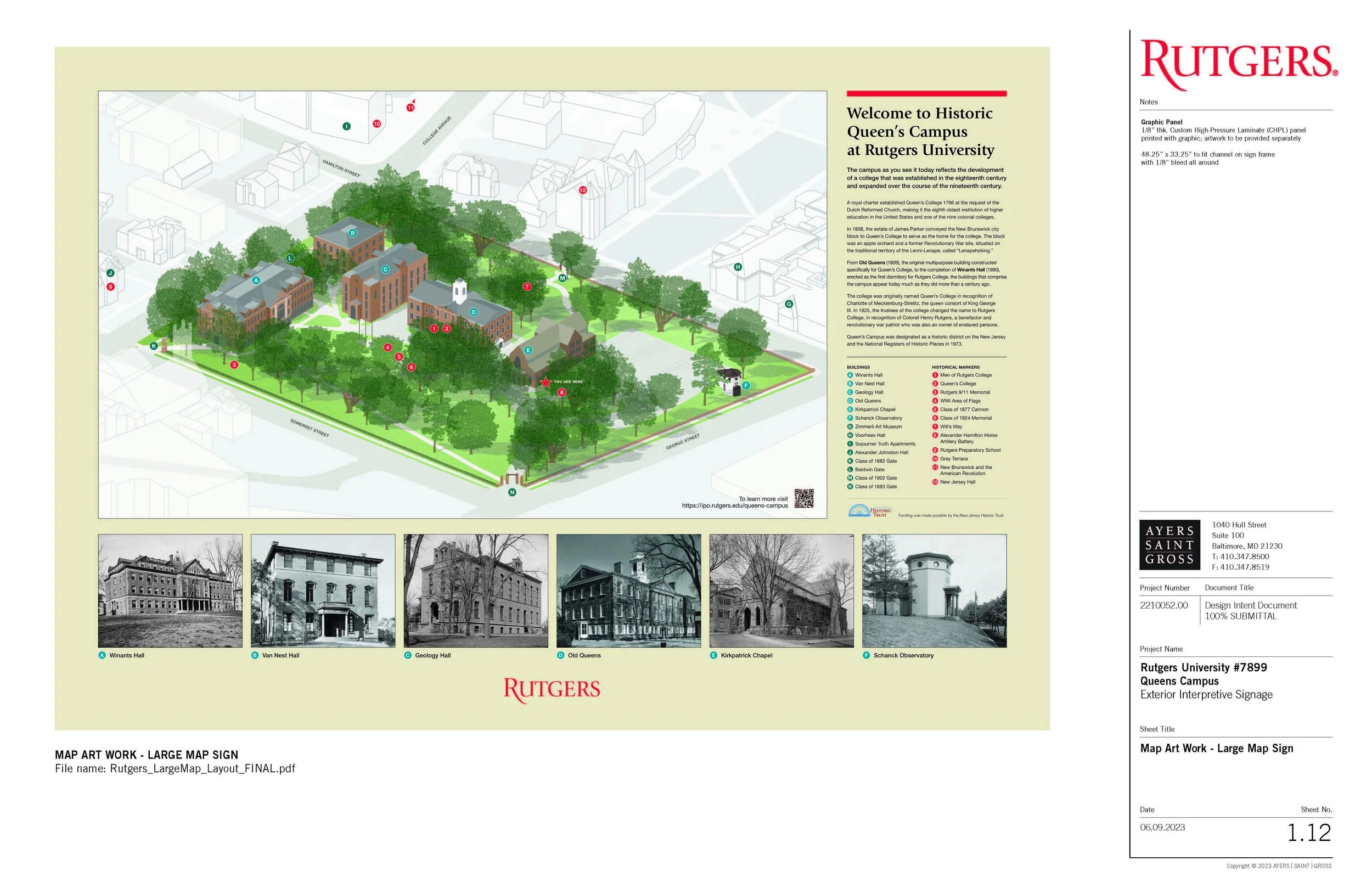Viewport: 1372px width, 888px height.
Task: Click teal marker F beside the observatory drawing
Action: (x=746, y=385)
